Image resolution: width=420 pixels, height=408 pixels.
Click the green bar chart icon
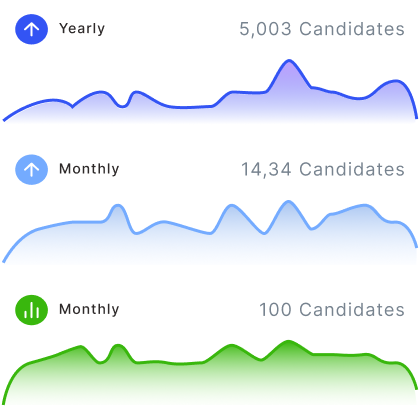[x=31, y=310]
